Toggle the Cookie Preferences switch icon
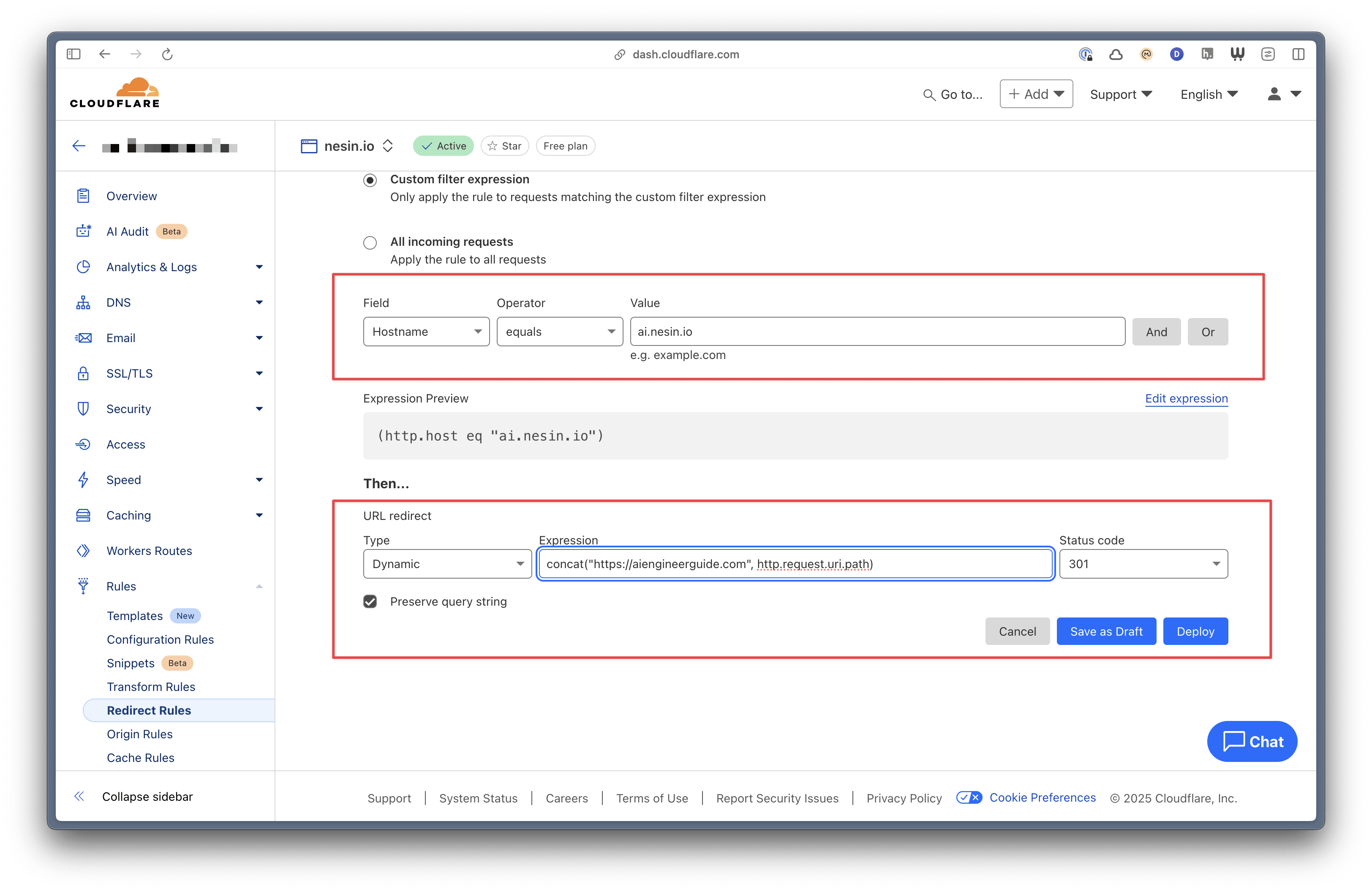The width and height of the screenshot is (1372, 892). [x=969, y=797]
